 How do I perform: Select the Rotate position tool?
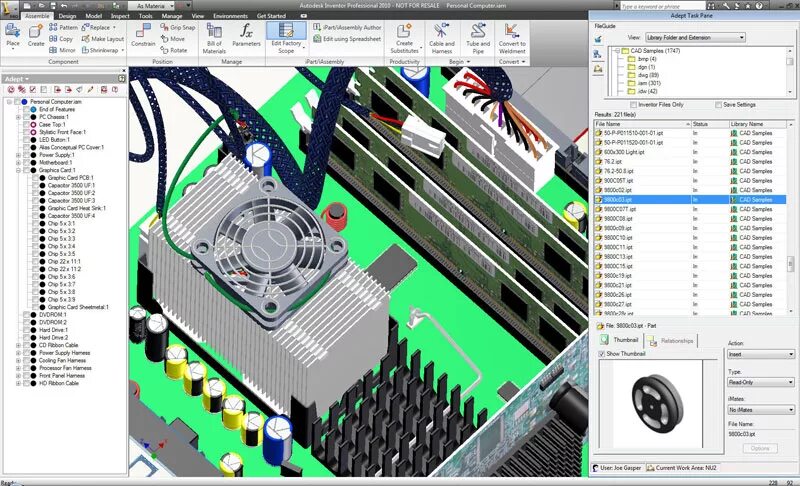point(174,50)
